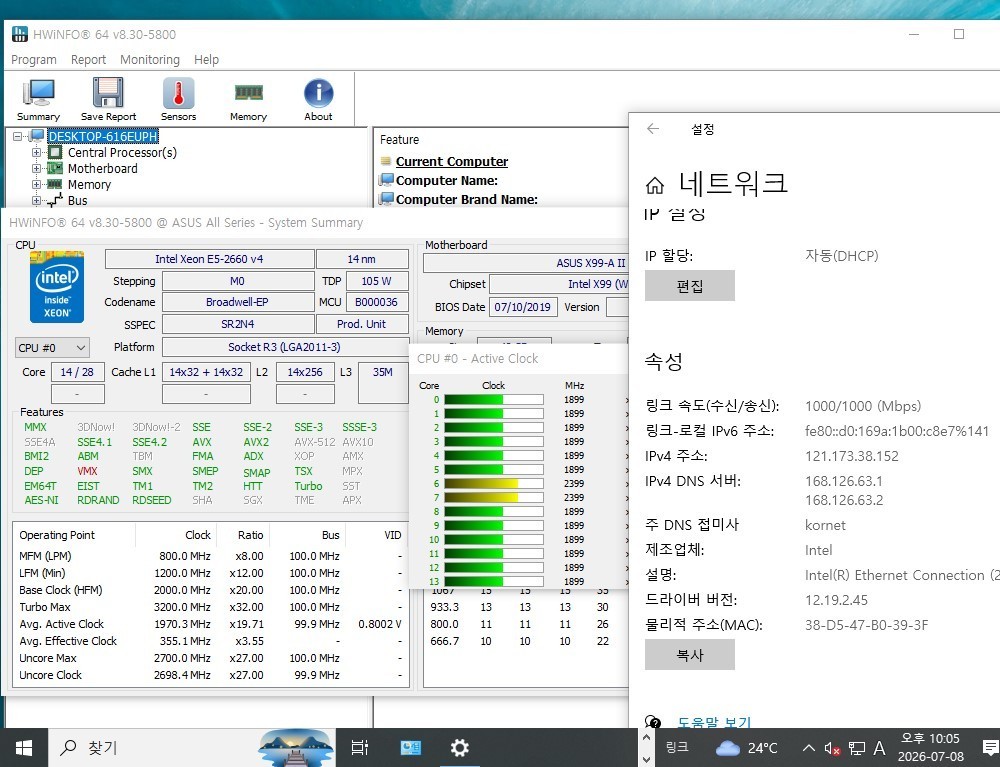Click the Socket R3 (LGA2011-3) platform value
The width and height of the screenshot is (1000, 767).
click(x=284, y=347)
